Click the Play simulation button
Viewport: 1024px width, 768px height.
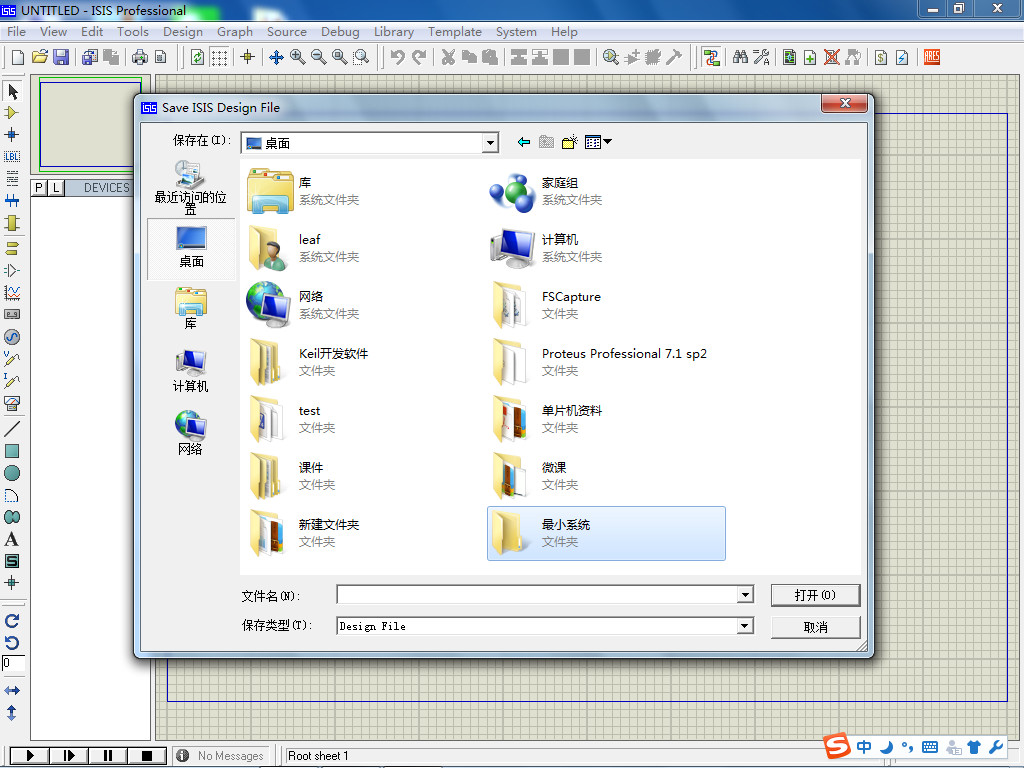29,756
